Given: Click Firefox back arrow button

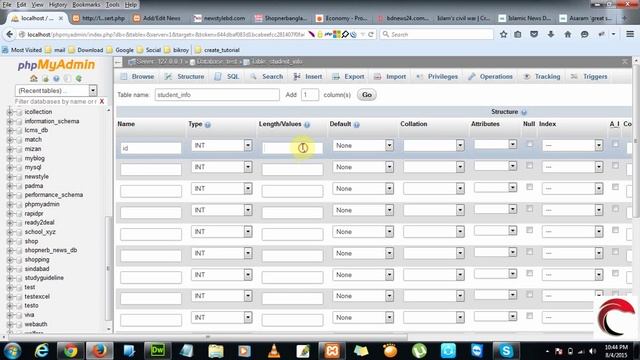Looking at the screenshot, I should pos(9,34).
